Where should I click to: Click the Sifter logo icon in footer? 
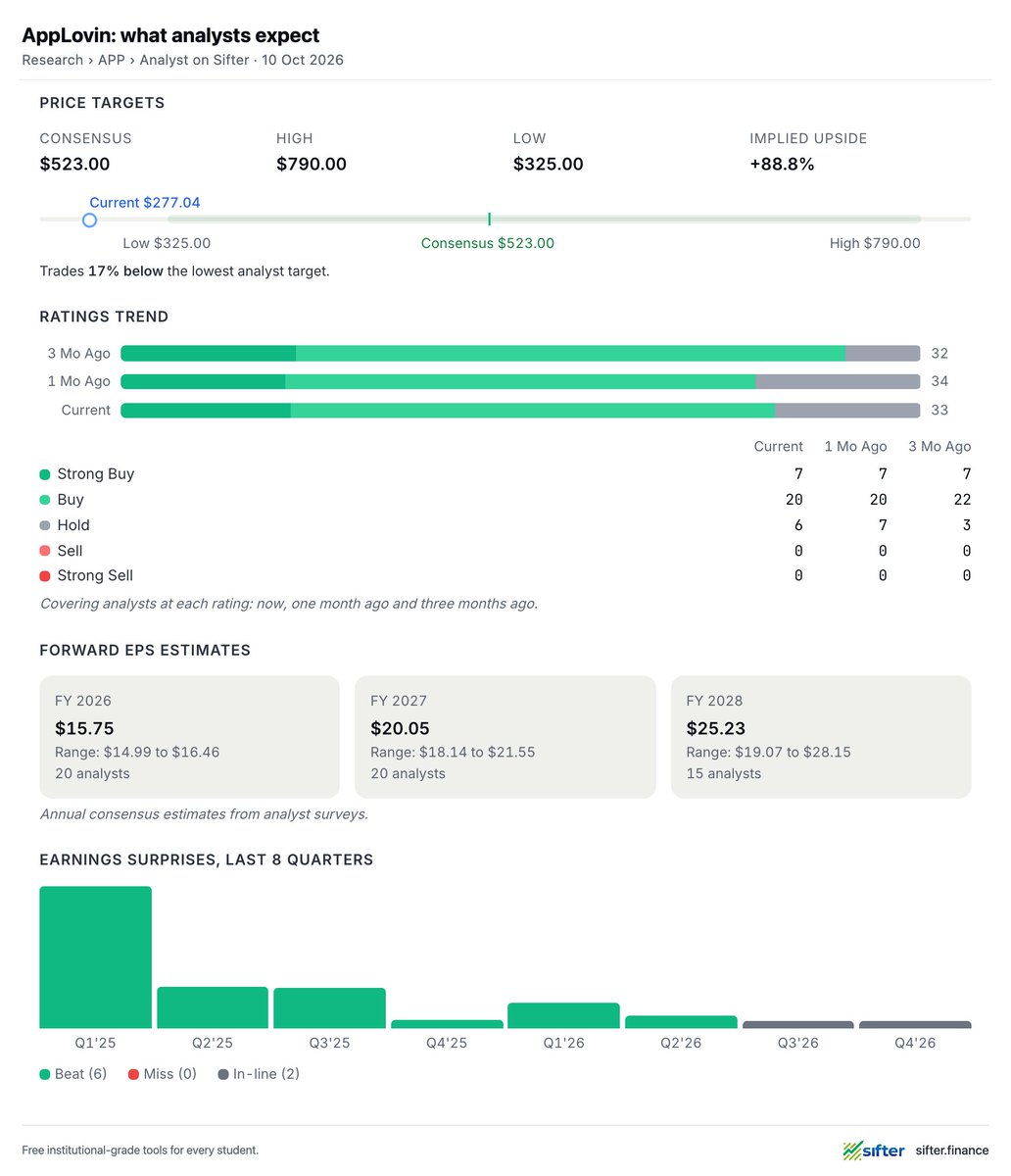tap(874, 1150)
